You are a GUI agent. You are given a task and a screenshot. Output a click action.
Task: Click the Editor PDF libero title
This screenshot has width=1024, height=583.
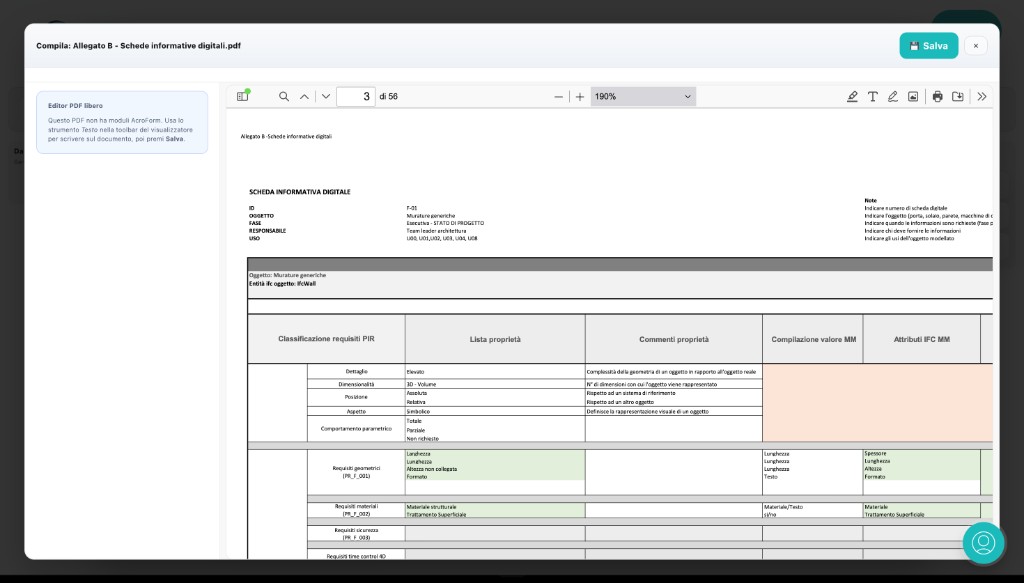[75, 106]
